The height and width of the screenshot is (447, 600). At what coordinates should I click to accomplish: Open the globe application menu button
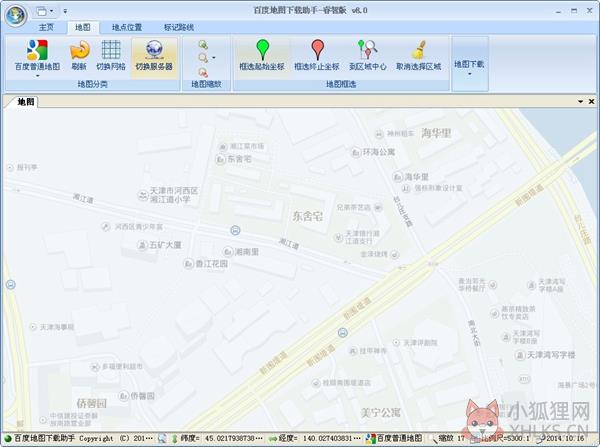pos(16,15)
